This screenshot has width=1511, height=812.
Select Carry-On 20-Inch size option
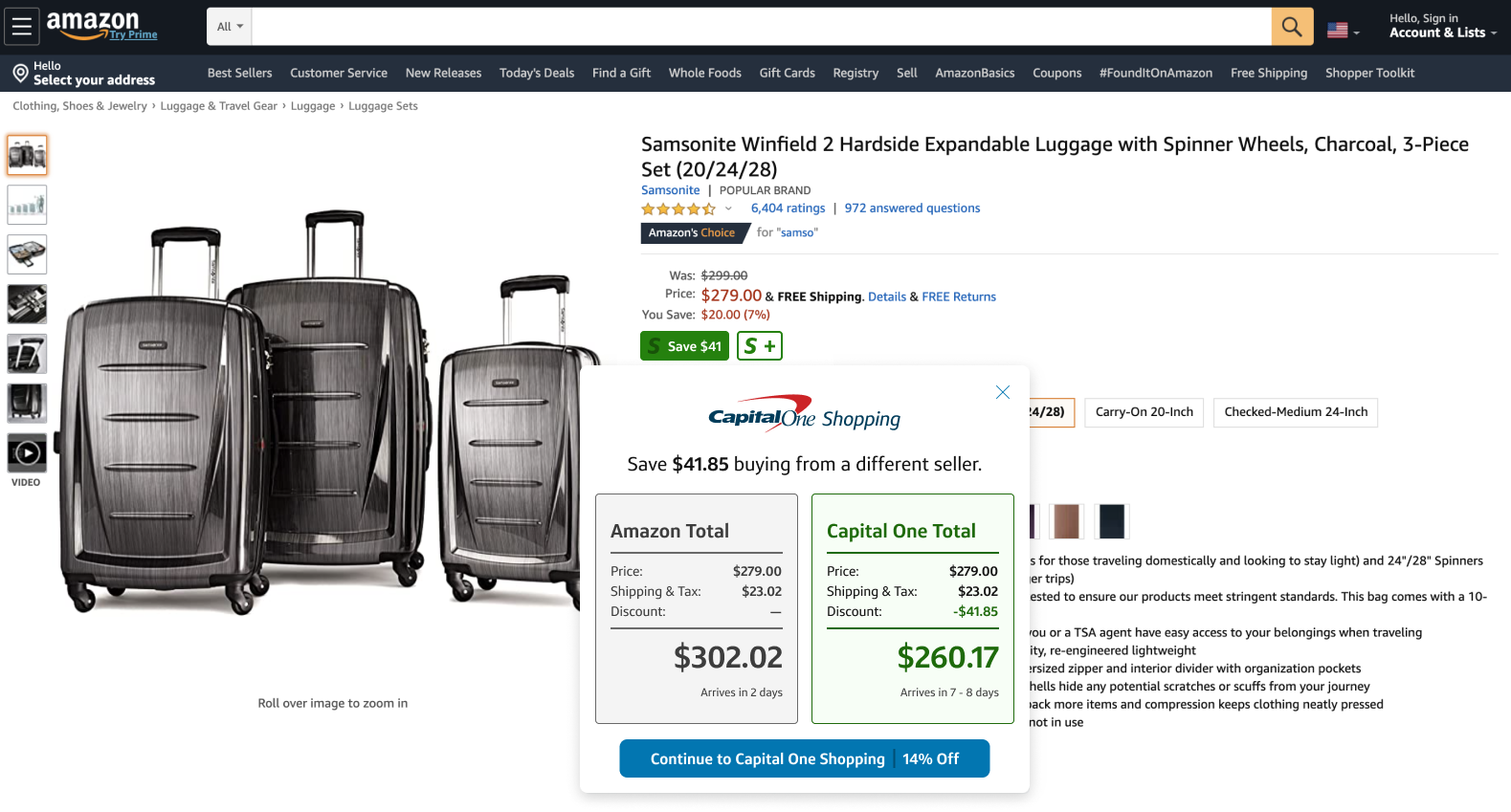pos(1144,412)
